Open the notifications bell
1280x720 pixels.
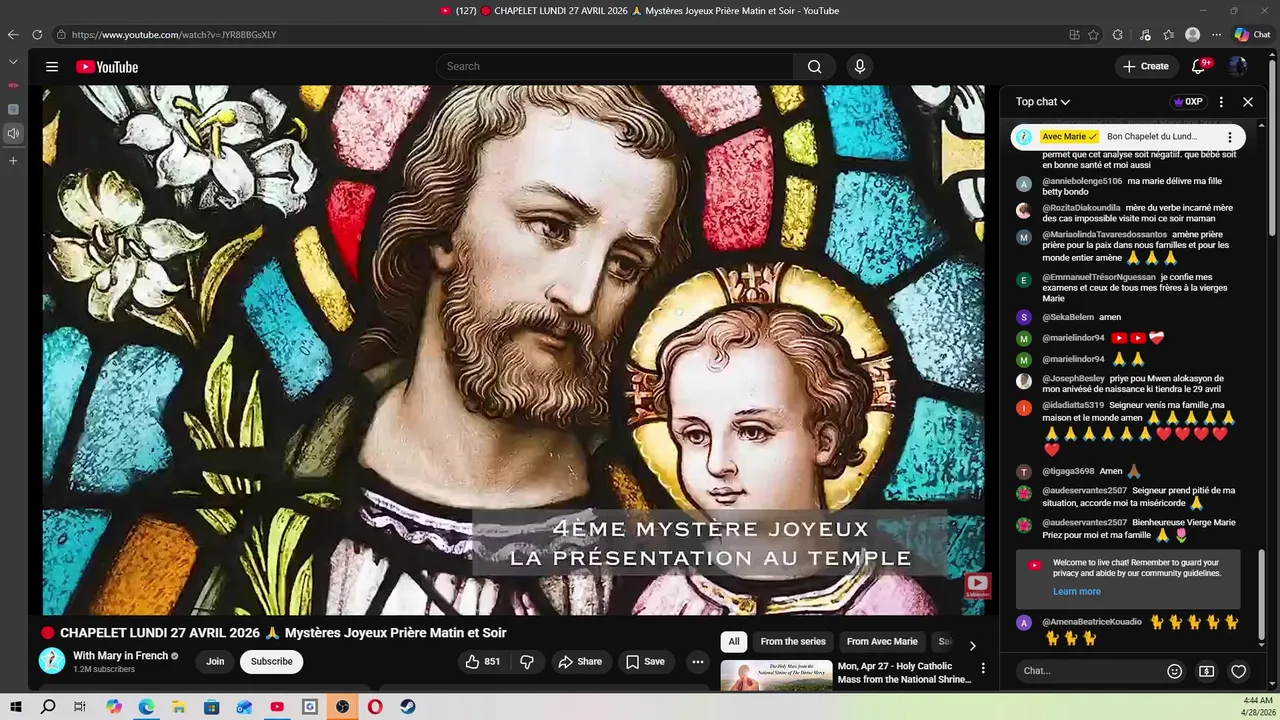pyautogui.click(x=1199, y=67)
